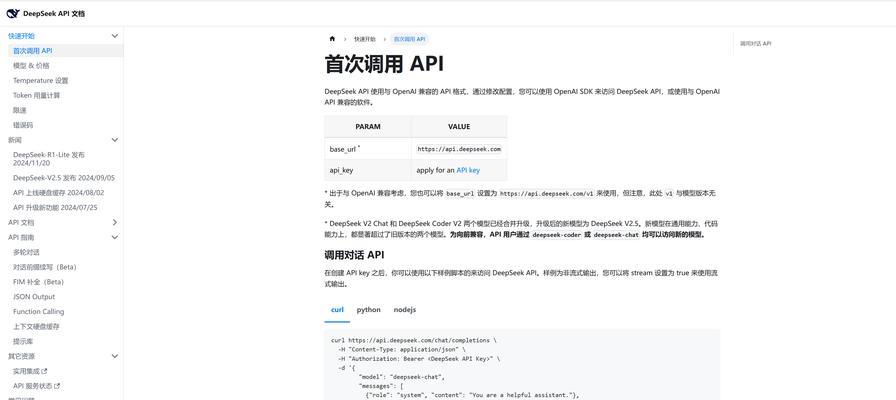Viewport: 896px width, 400px height.
Task: Click inline code deepseek-coder
Action: tap(557, 235)
